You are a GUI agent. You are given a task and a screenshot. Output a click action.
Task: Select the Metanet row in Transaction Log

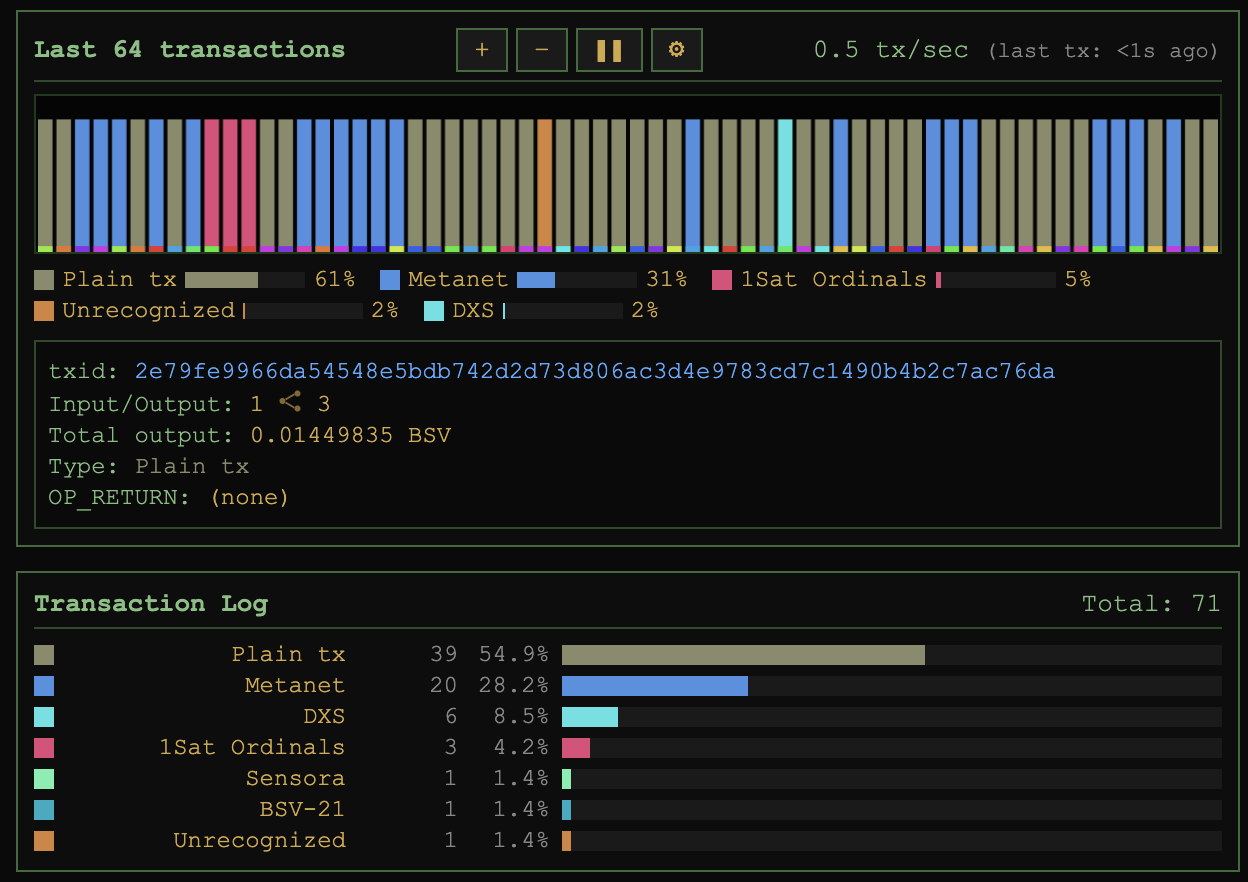click(x=628, y=686)
